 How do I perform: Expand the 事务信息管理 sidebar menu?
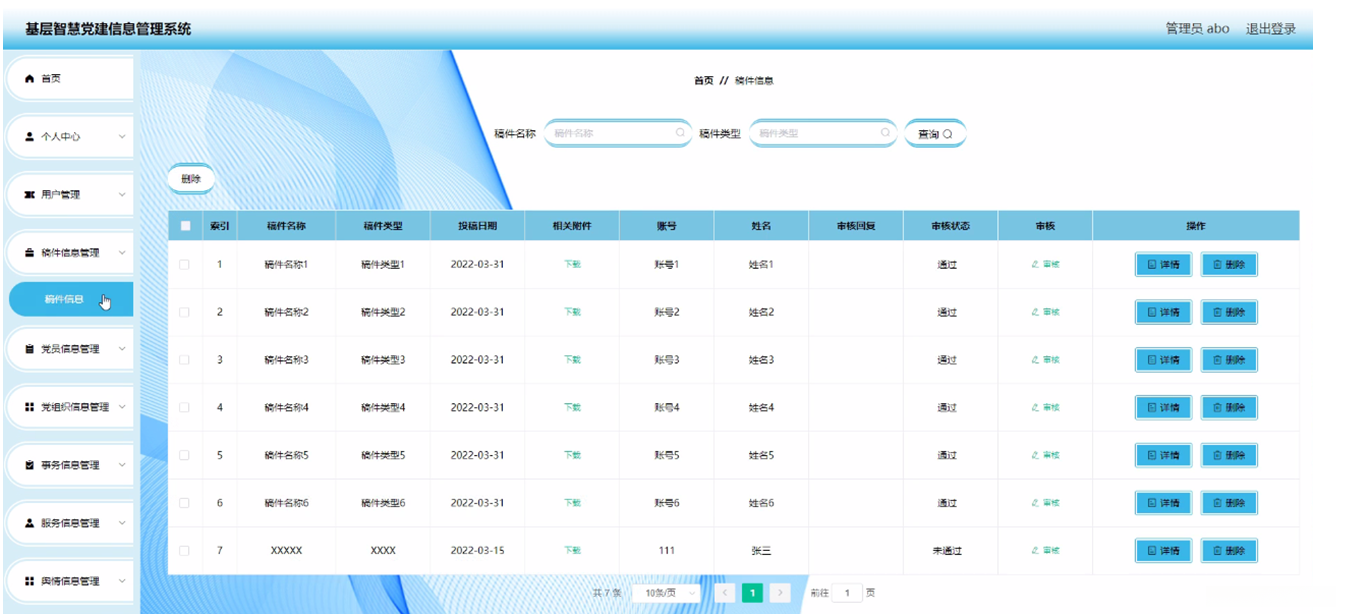70,465
